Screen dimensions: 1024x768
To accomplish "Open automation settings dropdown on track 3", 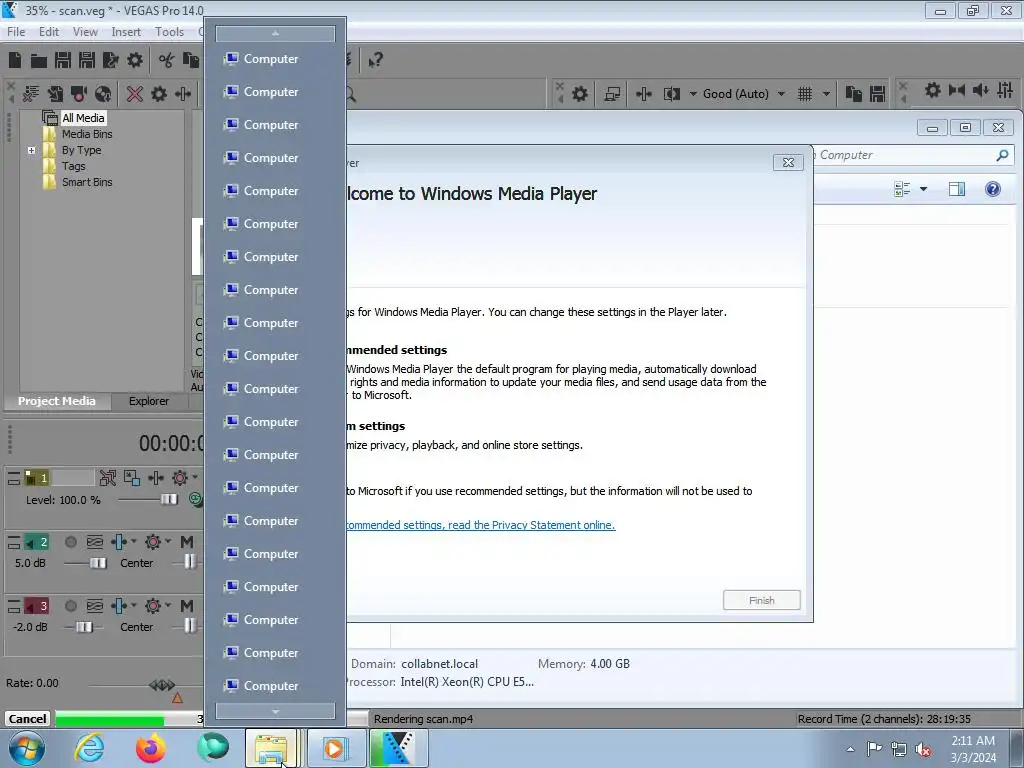I will click(x=168, y=605).
